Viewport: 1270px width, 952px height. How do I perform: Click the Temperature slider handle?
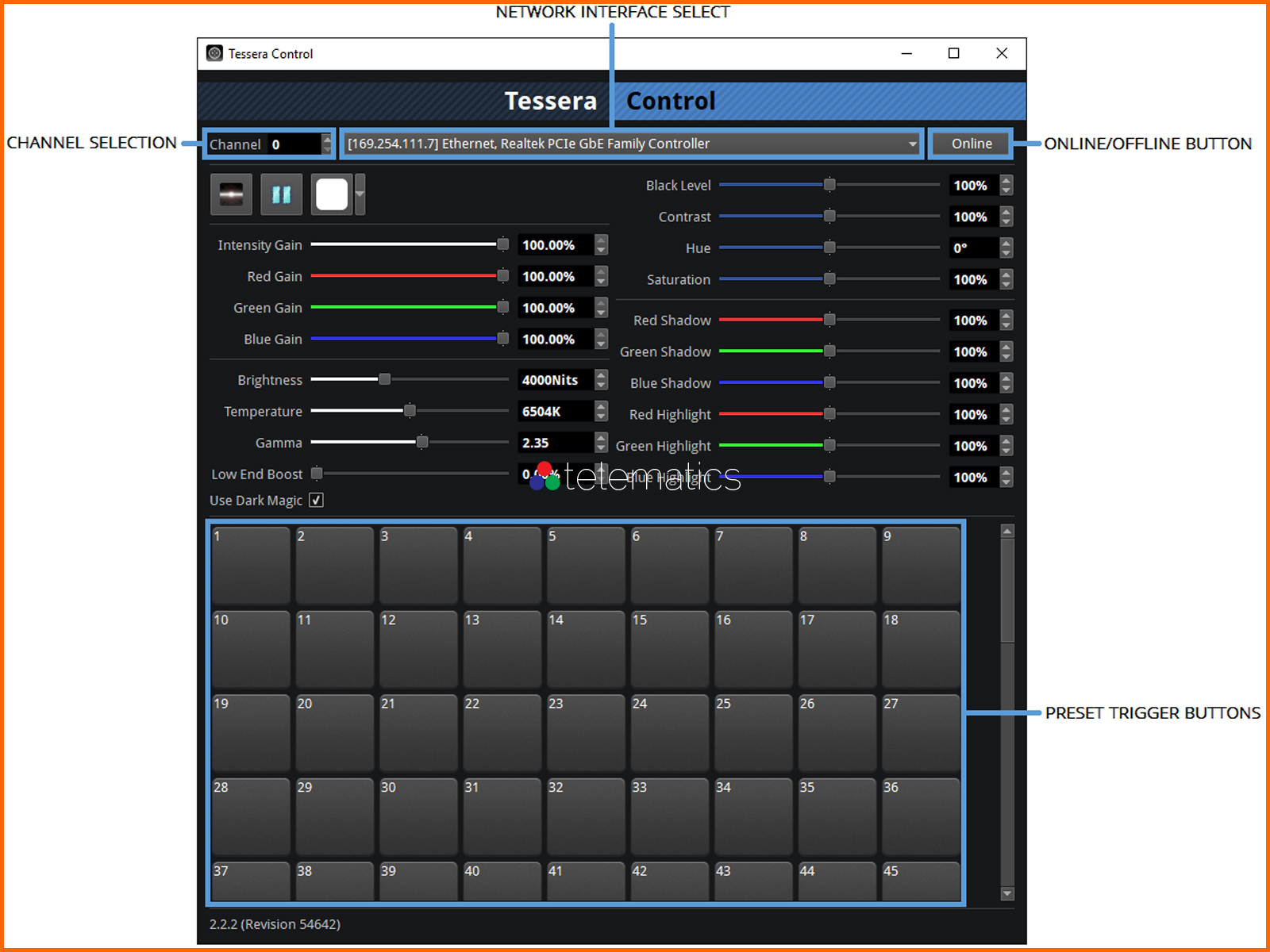coord(410,411)
